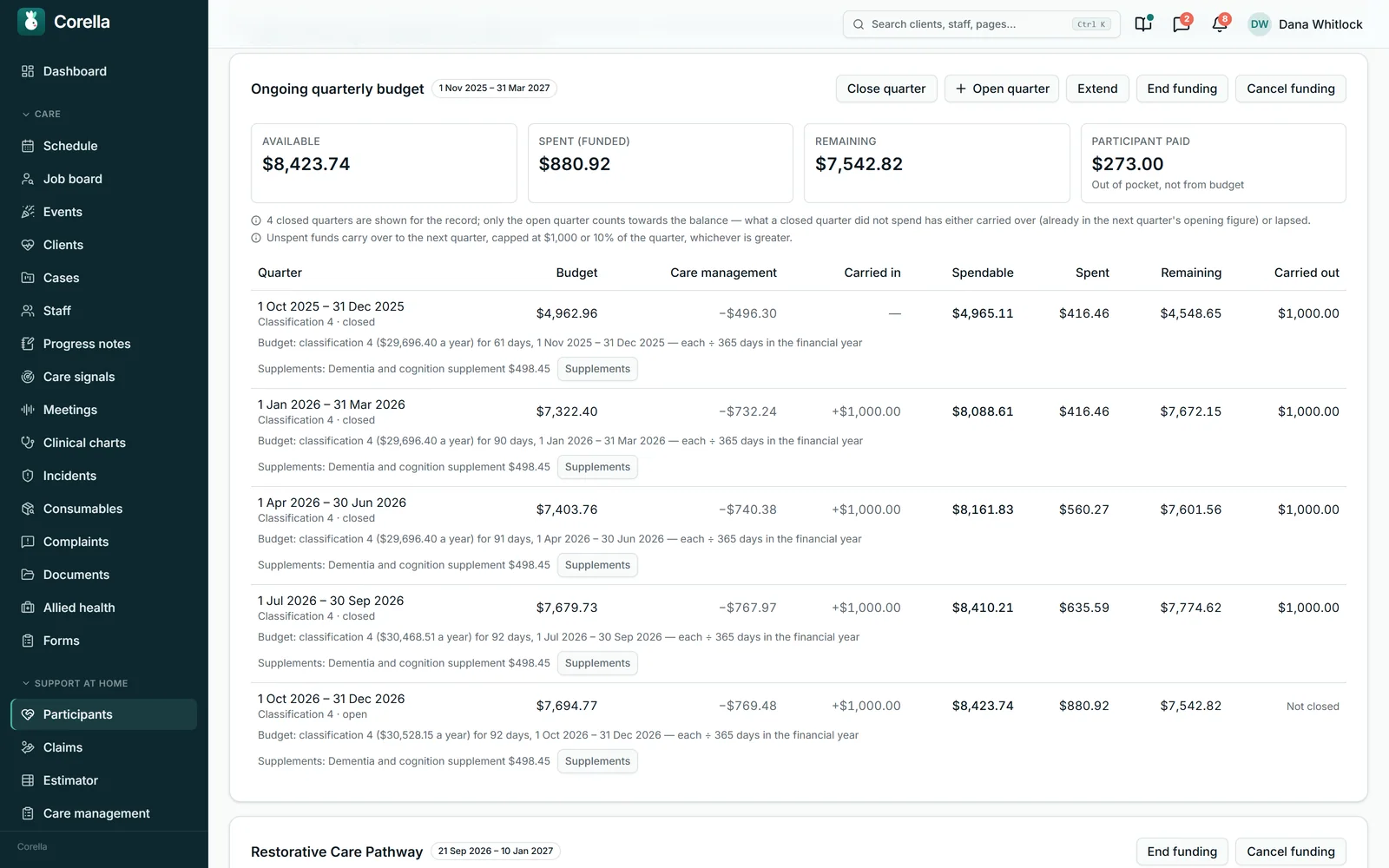Click the Meetings waveform icon
Viewport: 1389px width, 868px height.
(28, 410)
